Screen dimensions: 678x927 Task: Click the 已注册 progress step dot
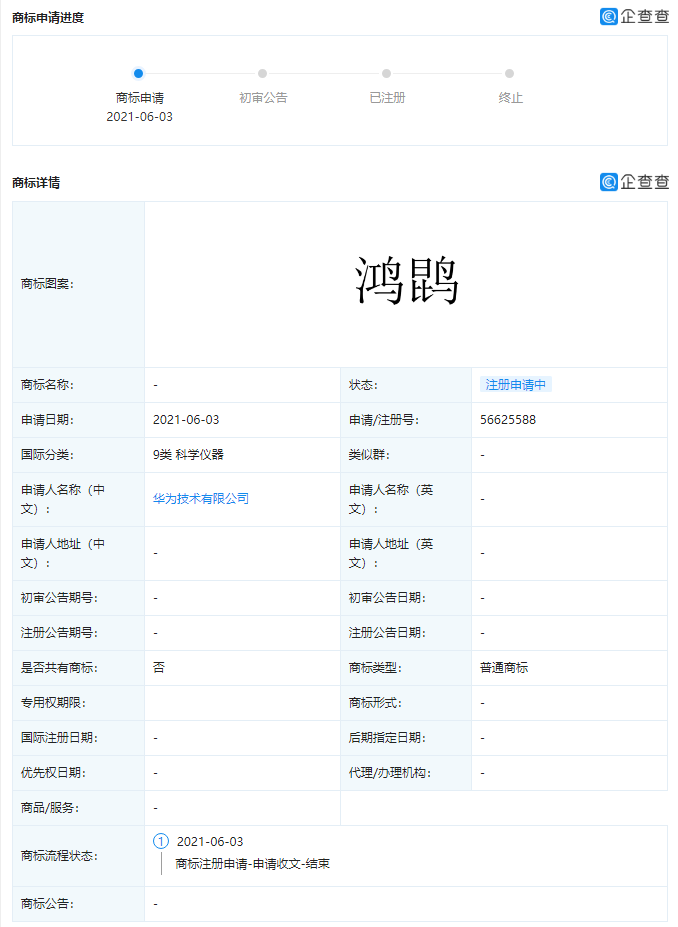(386, 73)
